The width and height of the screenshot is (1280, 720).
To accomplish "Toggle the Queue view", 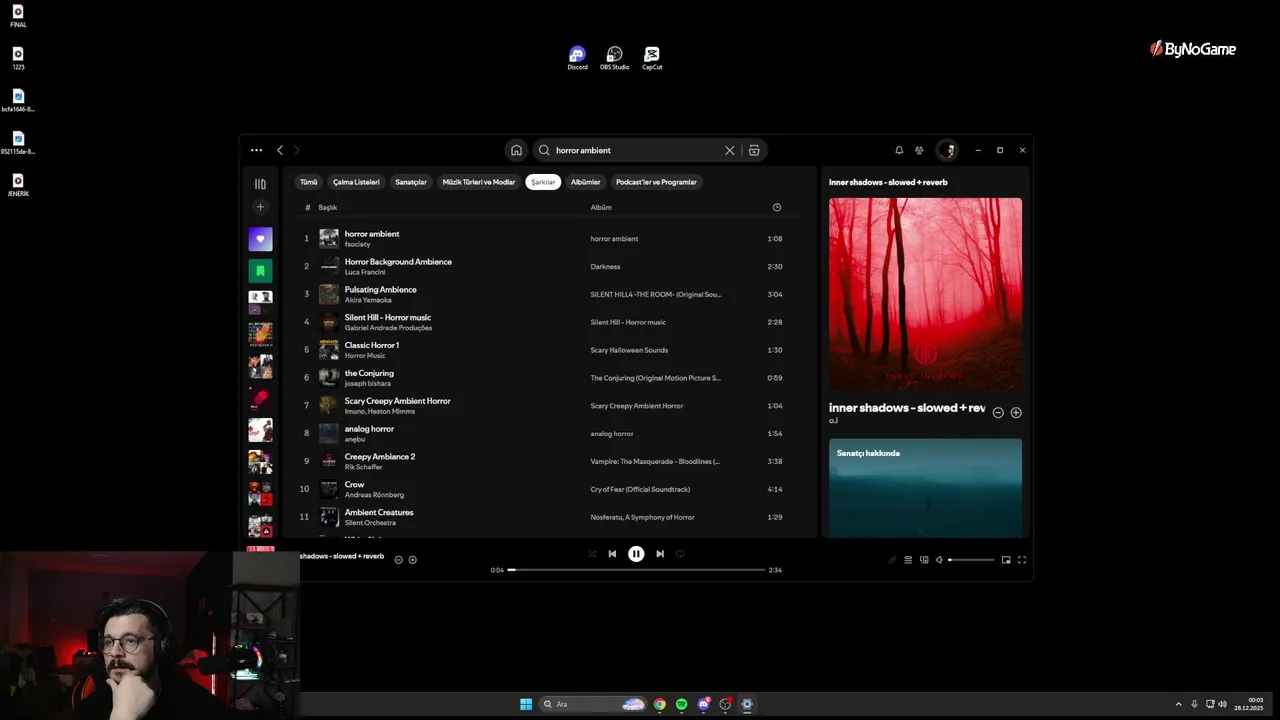I will click(x=908, y=560).
